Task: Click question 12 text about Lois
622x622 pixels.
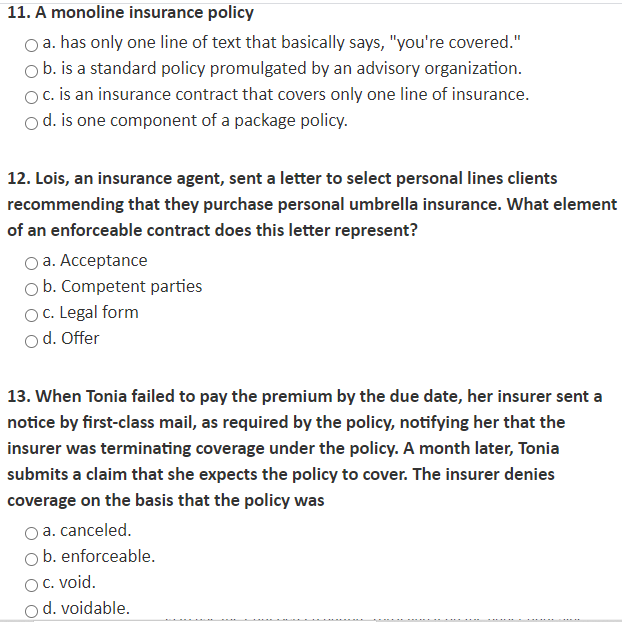Action: pos(312,204)
